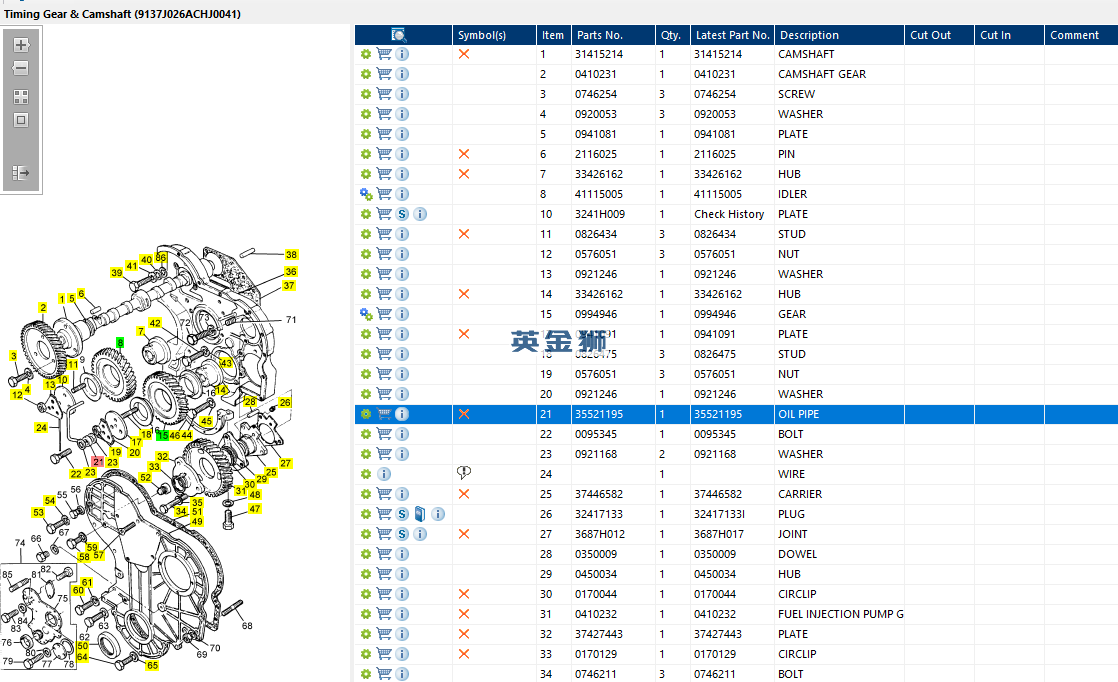Click S icon on JOINT 3687H012 row
Screen dimensions: 1118x682
(x=402, y=534)
